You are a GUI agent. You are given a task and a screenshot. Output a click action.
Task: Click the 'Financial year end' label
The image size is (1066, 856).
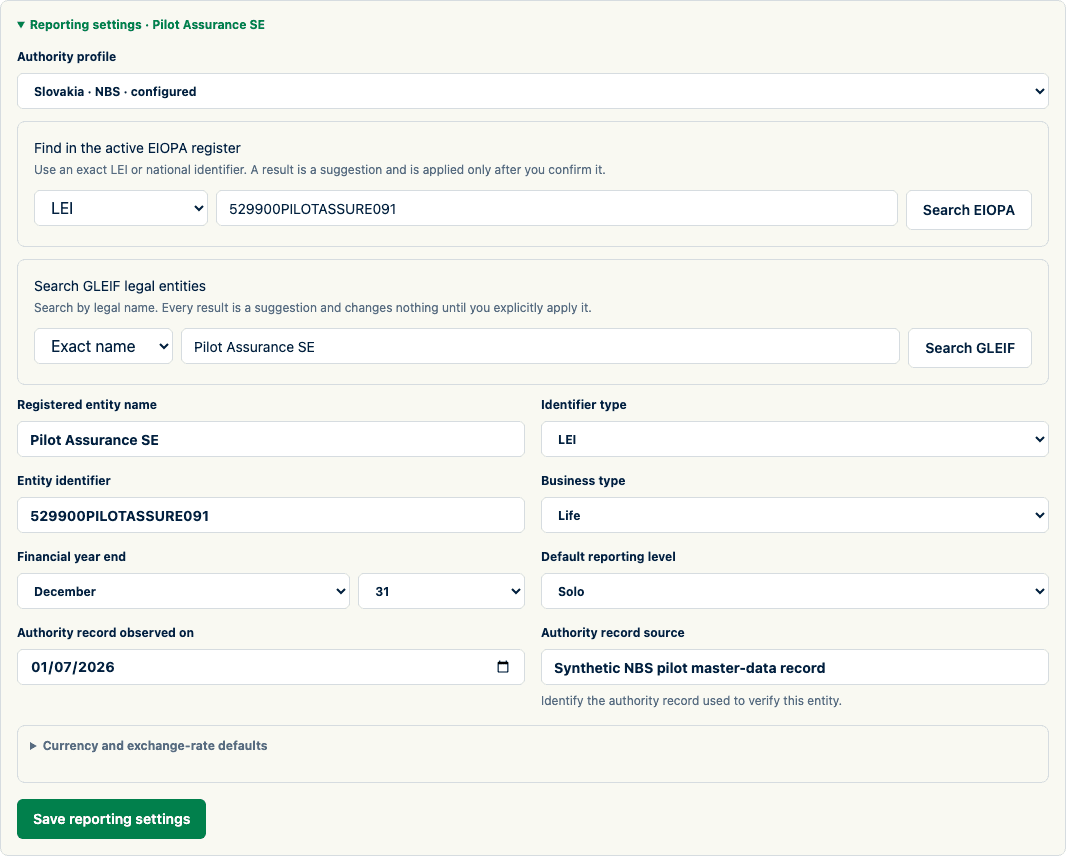coord(71,556)
